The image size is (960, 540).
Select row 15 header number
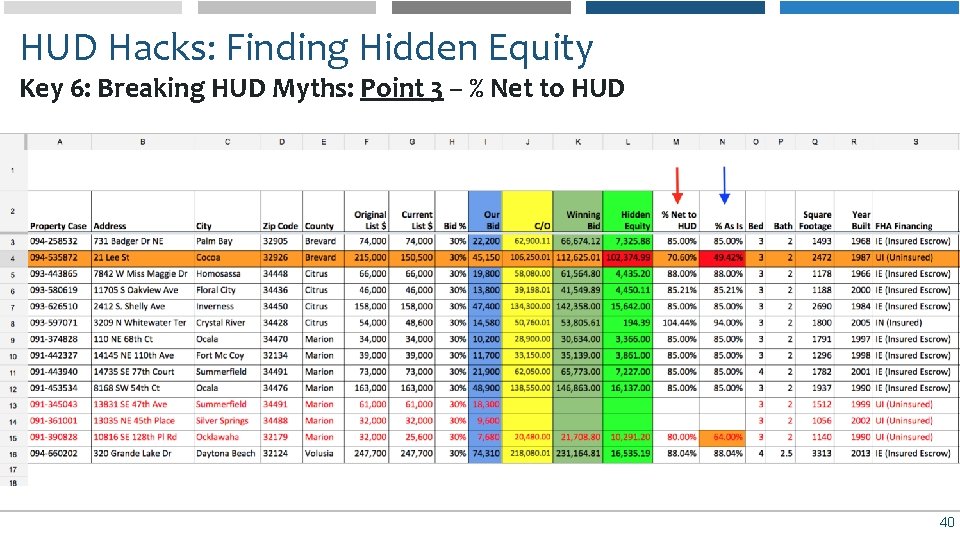(13, 438)
